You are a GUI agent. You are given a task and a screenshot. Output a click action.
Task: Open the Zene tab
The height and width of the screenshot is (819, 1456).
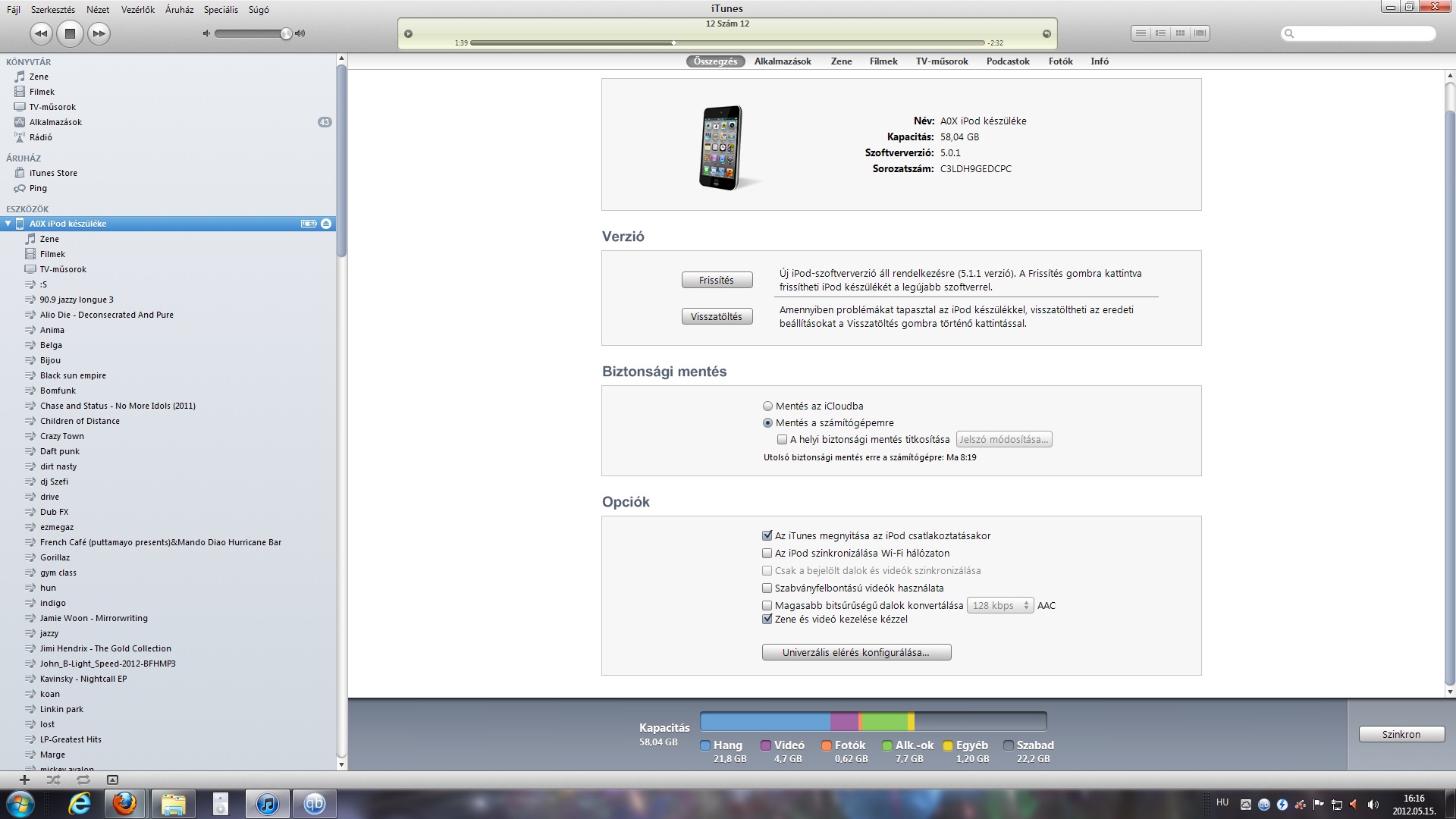pos(841,61)
